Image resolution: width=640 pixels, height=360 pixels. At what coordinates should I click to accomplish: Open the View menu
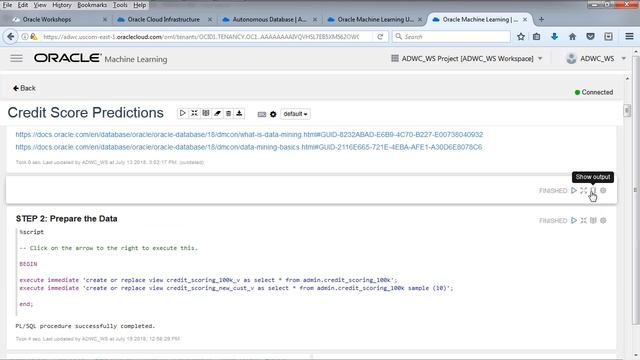[40, 5]
